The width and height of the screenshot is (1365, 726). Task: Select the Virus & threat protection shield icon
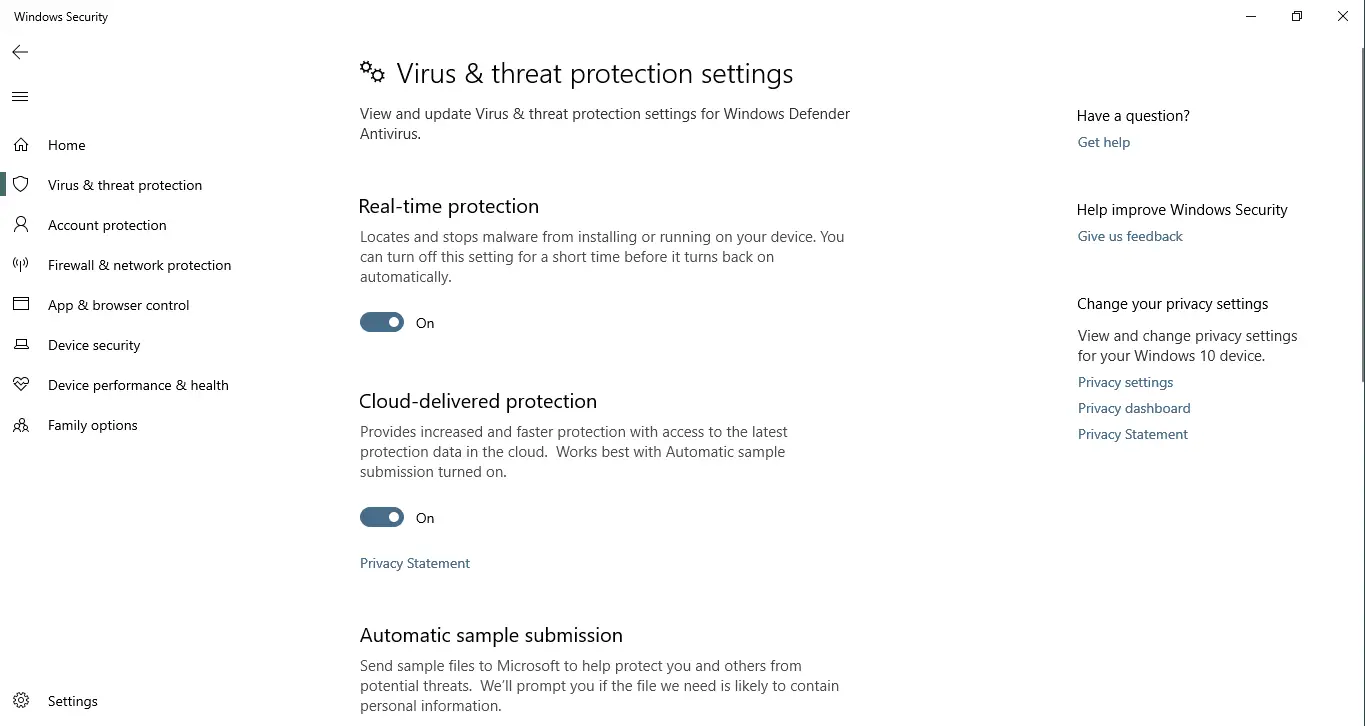(x=21, y=184)
